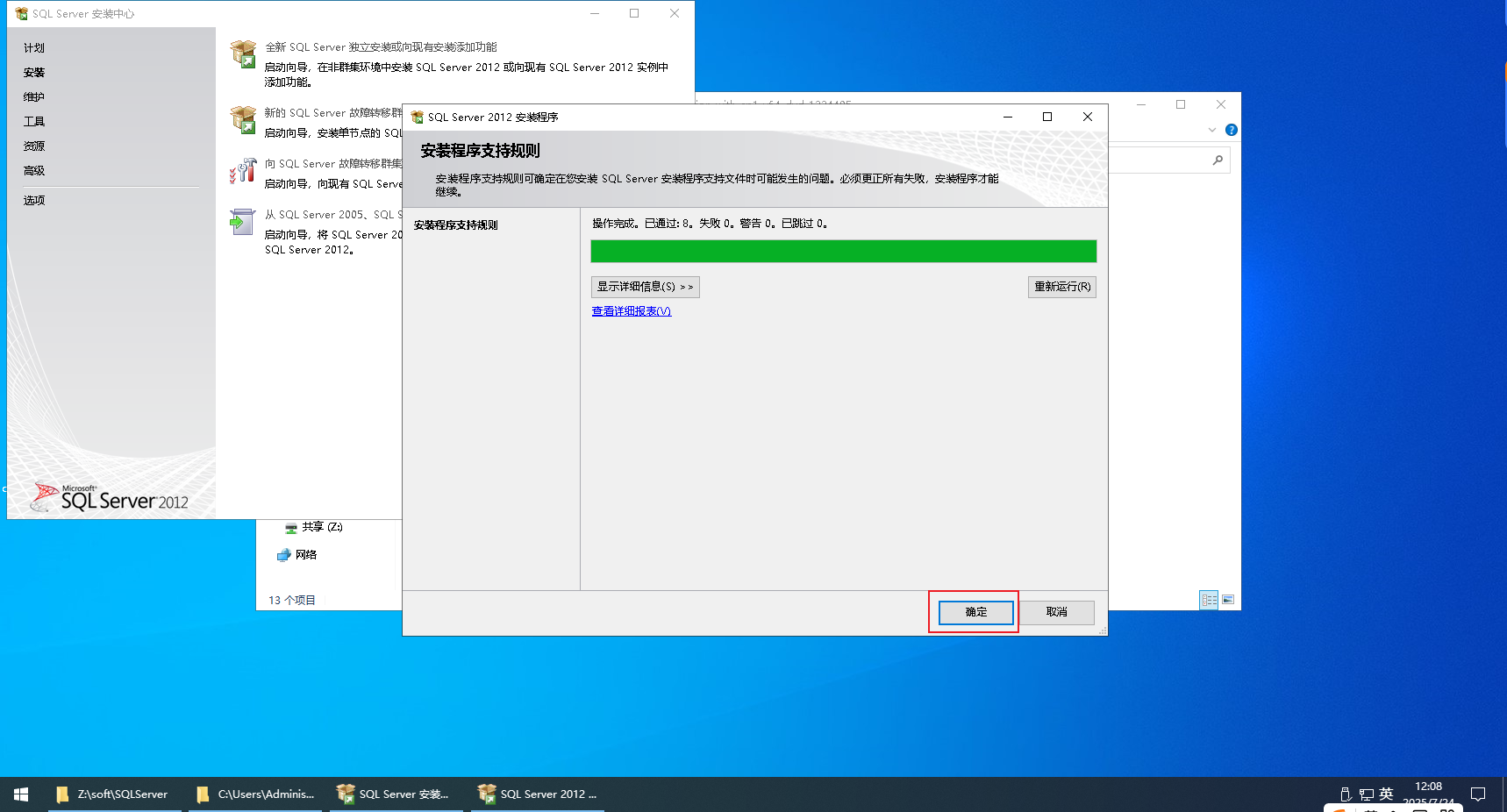Click the 确定 button in setup dialog
1507x812 pixels.
coord(975,612)
